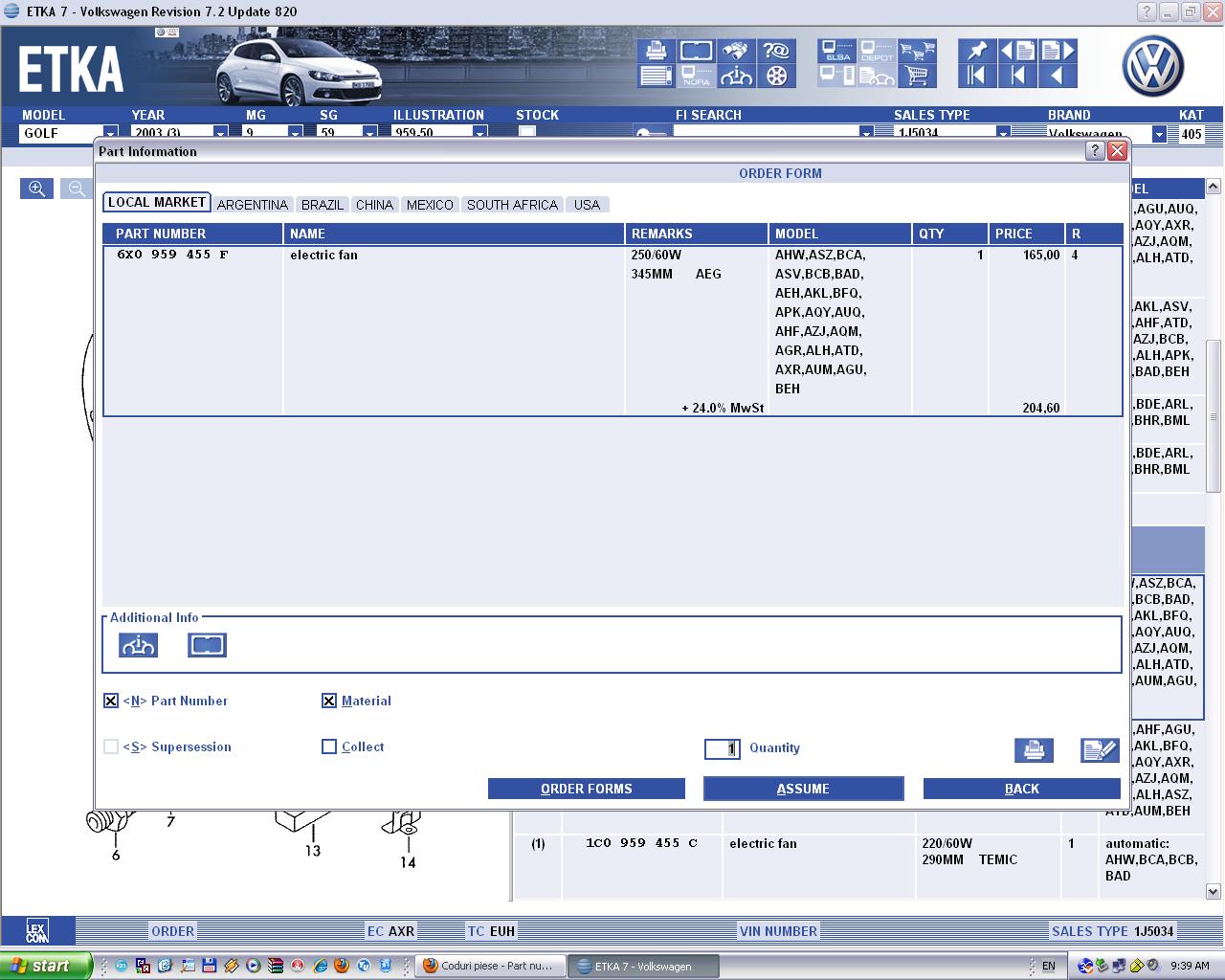Click the single shopping cart icon

[x=917, y=76]
